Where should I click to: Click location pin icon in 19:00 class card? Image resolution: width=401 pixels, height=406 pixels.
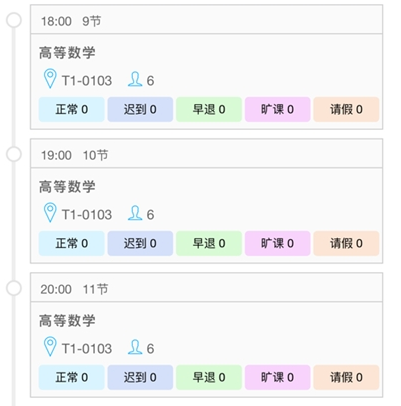point(50,213)
